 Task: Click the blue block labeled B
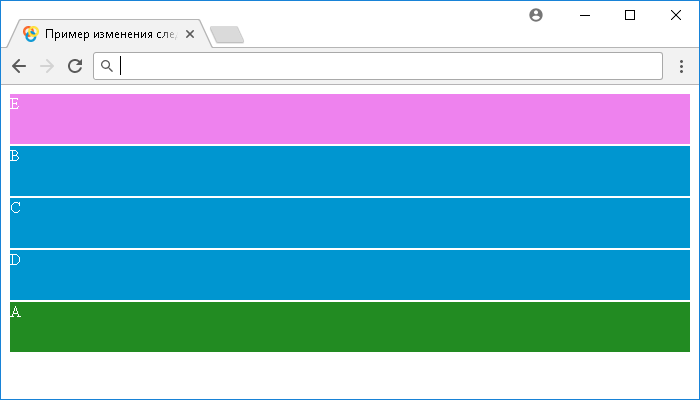pos(350,171)
